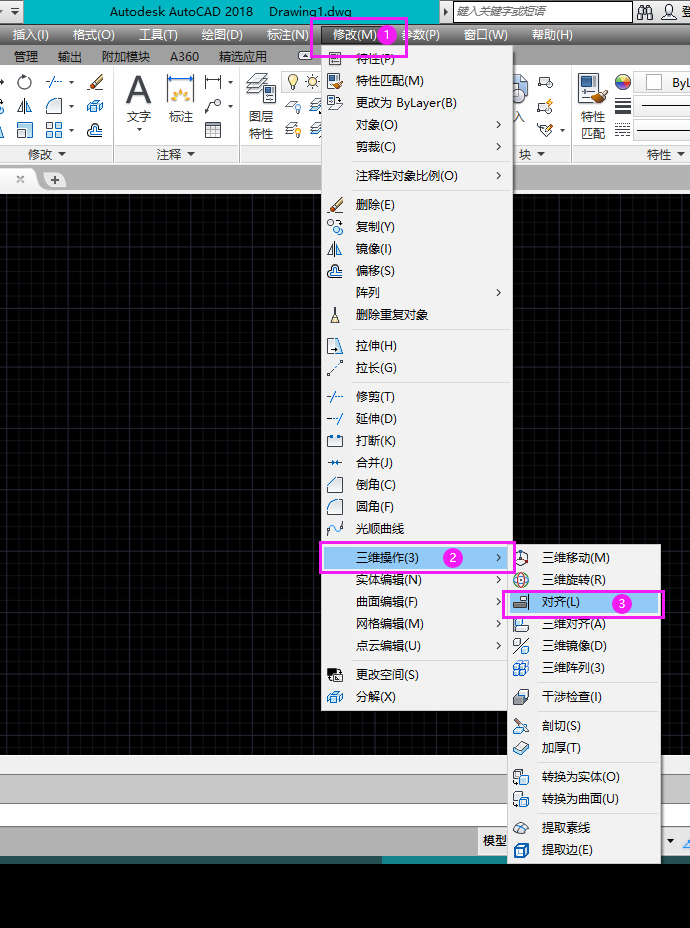Expand the 曲面编辑(F) submenu
Viewport: 690px width, 928px height.
click(x=417, y=602)
